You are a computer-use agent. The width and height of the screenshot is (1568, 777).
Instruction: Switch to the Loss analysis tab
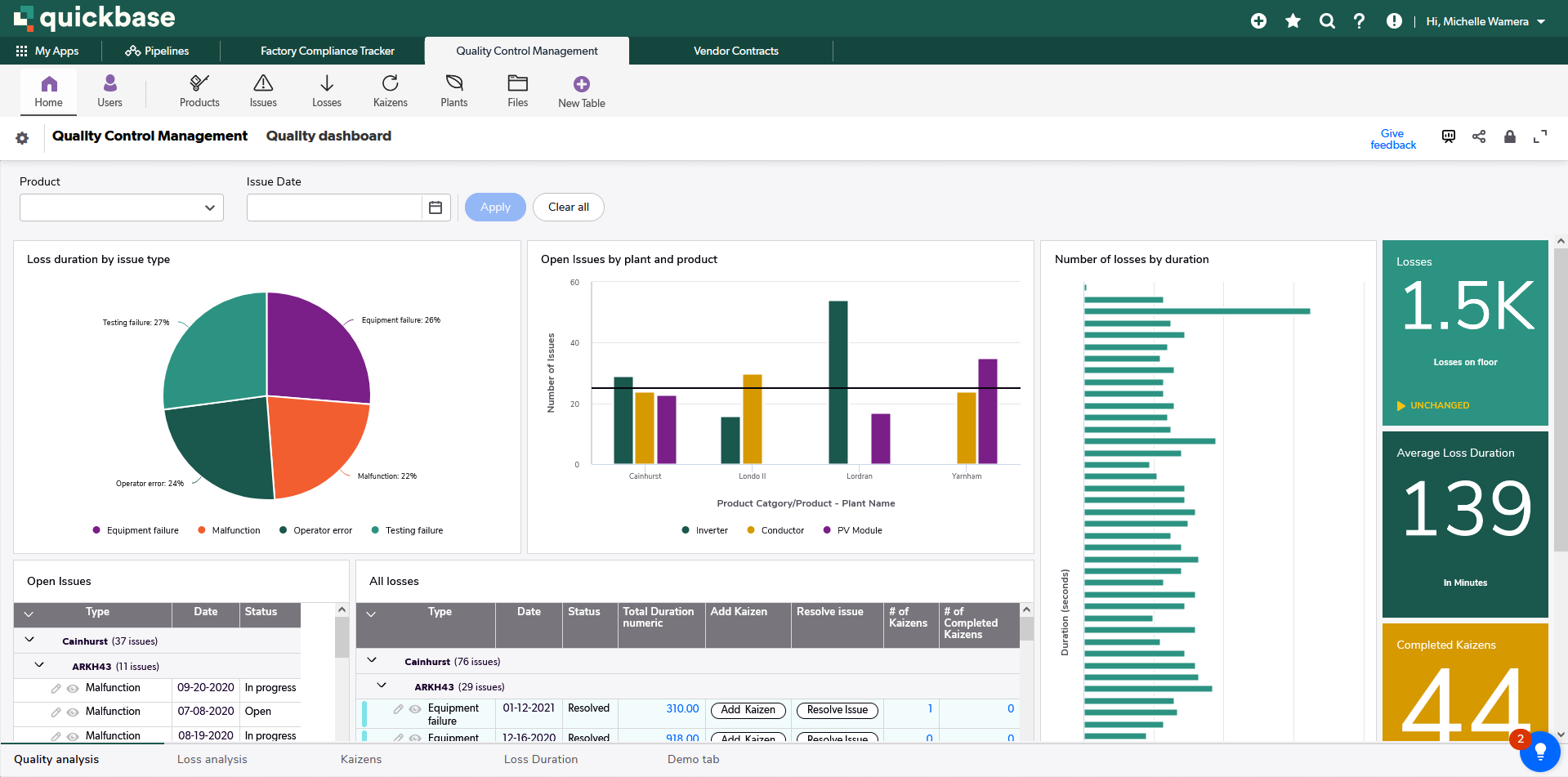pos(212,759)
